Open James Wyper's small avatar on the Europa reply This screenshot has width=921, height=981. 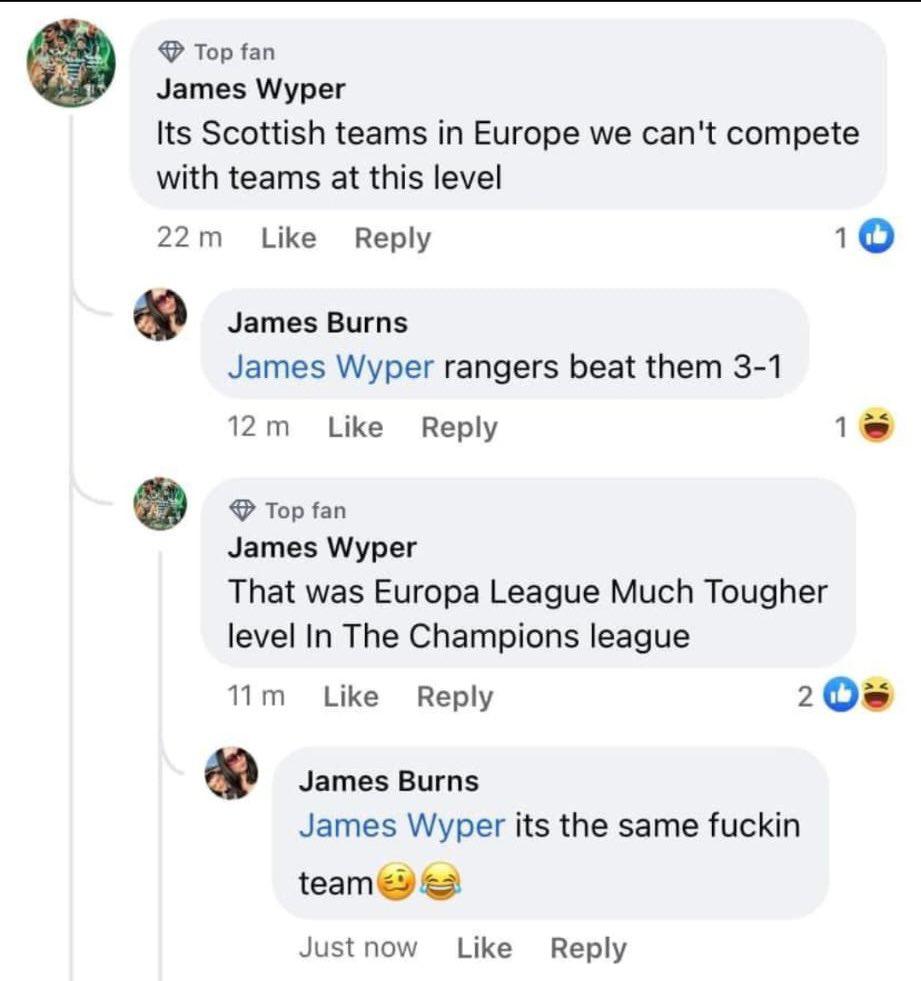[160, 504]
